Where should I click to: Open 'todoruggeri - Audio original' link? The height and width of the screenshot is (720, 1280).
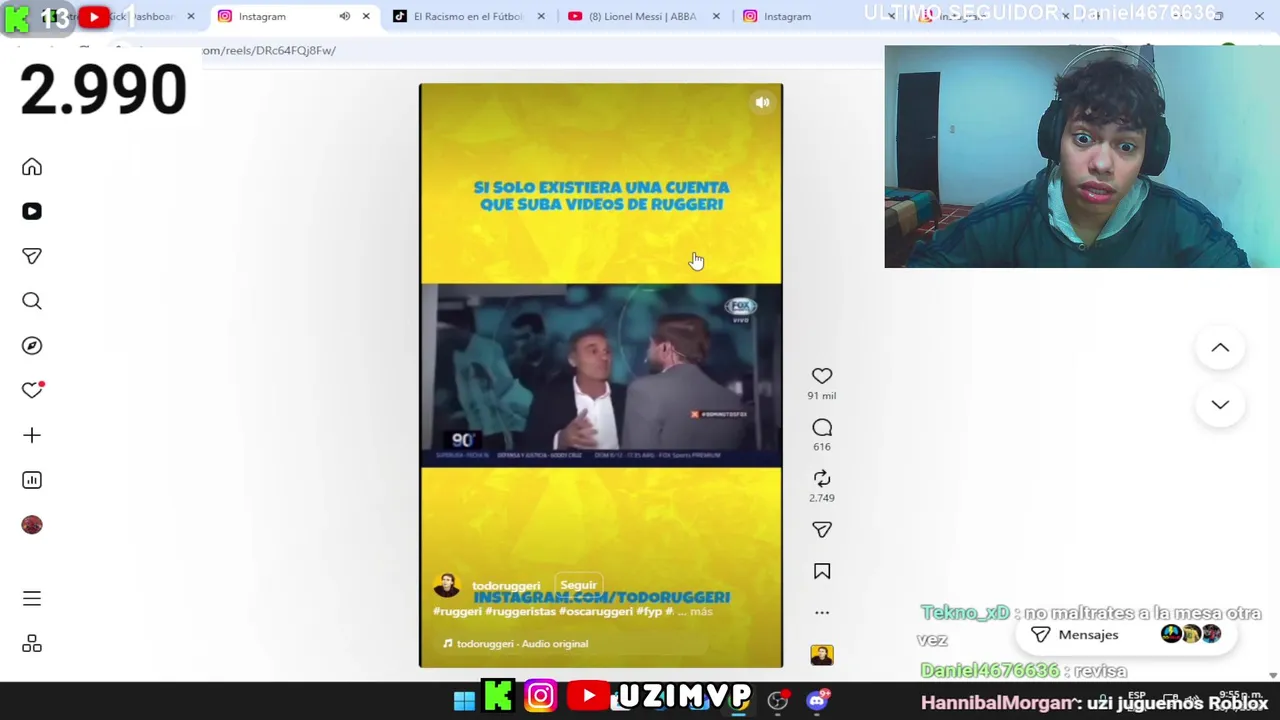click(522, 644)
